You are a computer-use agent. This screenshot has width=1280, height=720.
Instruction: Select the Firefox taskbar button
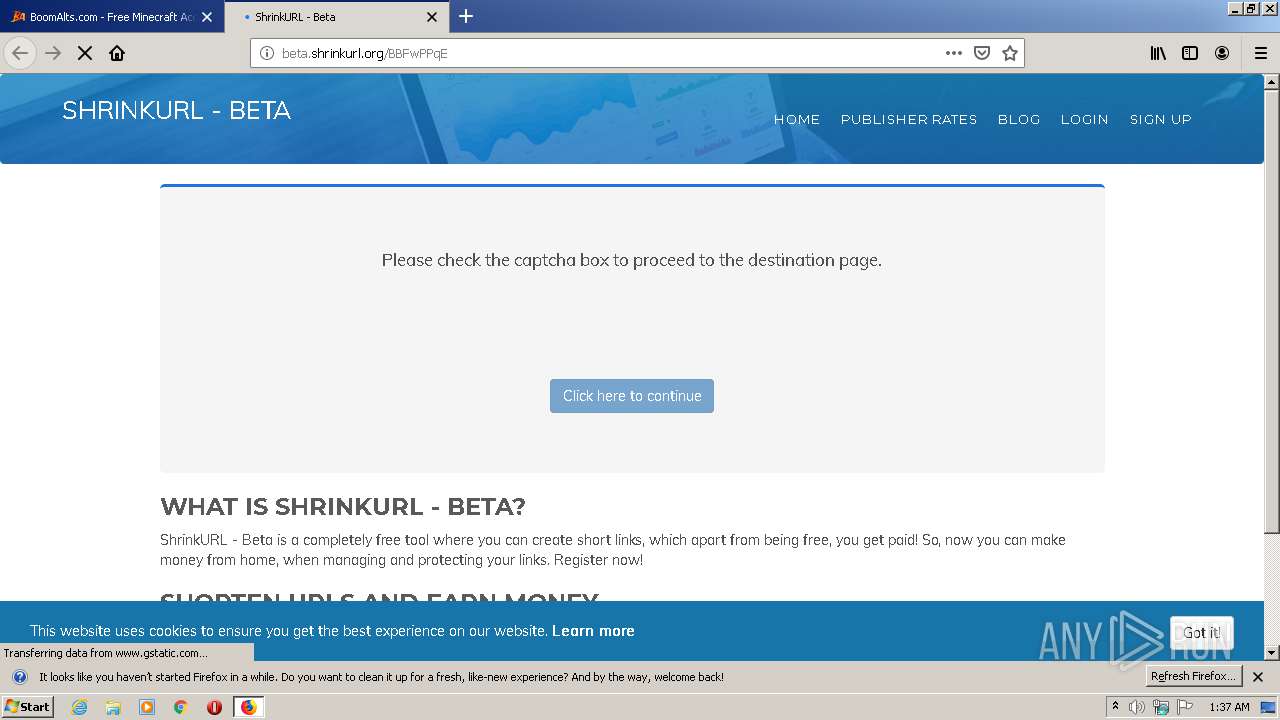pos(248,707)
